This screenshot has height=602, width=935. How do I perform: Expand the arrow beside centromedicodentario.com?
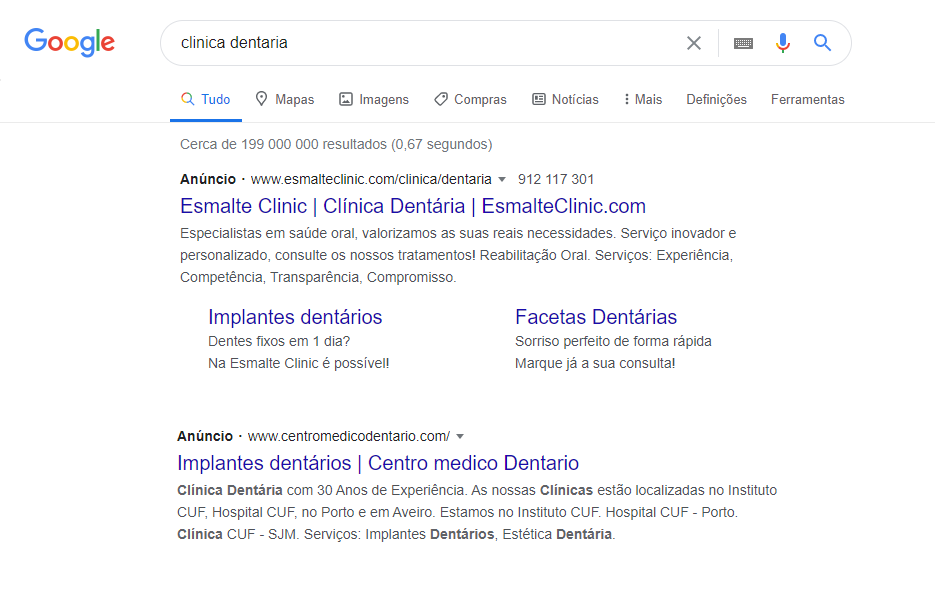click(460, 436)
